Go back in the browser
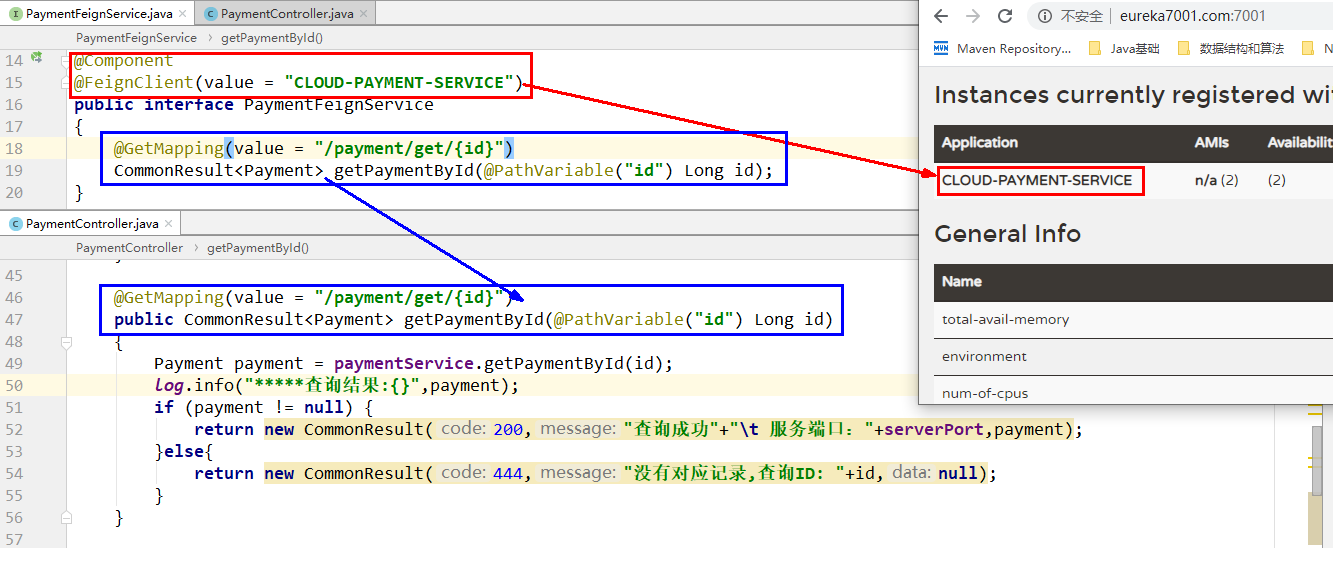 (942, 16)
